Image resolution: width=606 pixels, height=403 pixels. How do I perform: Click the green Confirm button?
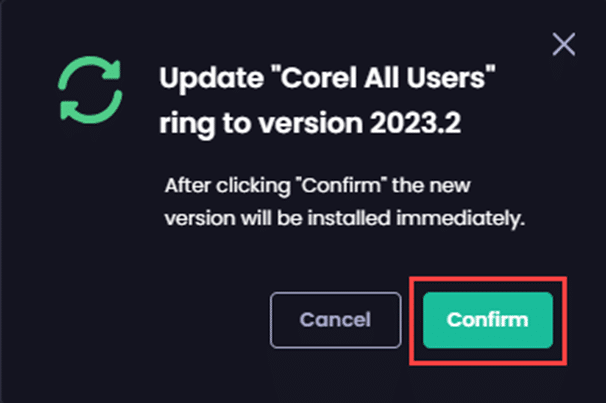(x=487, y=320)
